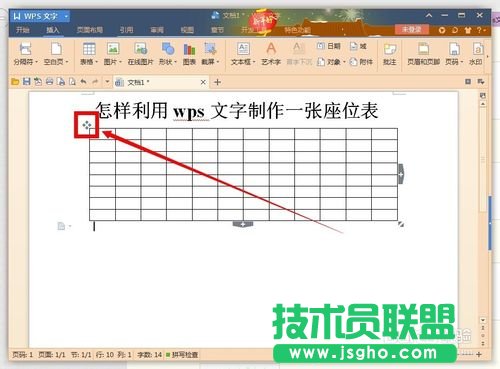
Task: Start a screen capture (截屏)
Action: 210,53
